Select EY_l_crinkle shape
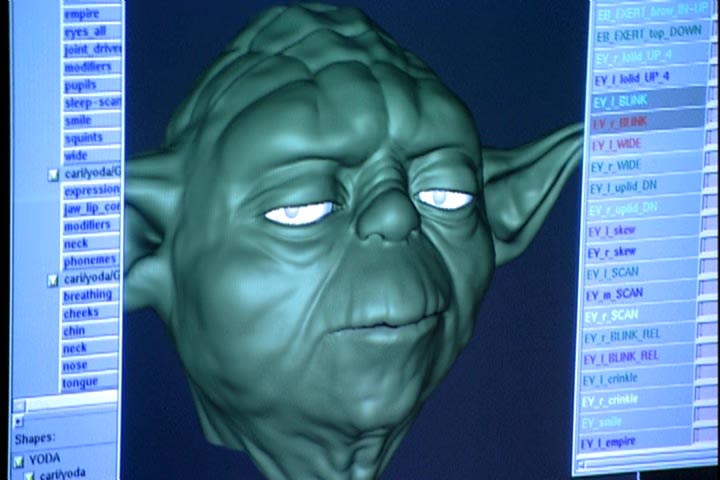 pyautogui.click(x=636, y=378)
